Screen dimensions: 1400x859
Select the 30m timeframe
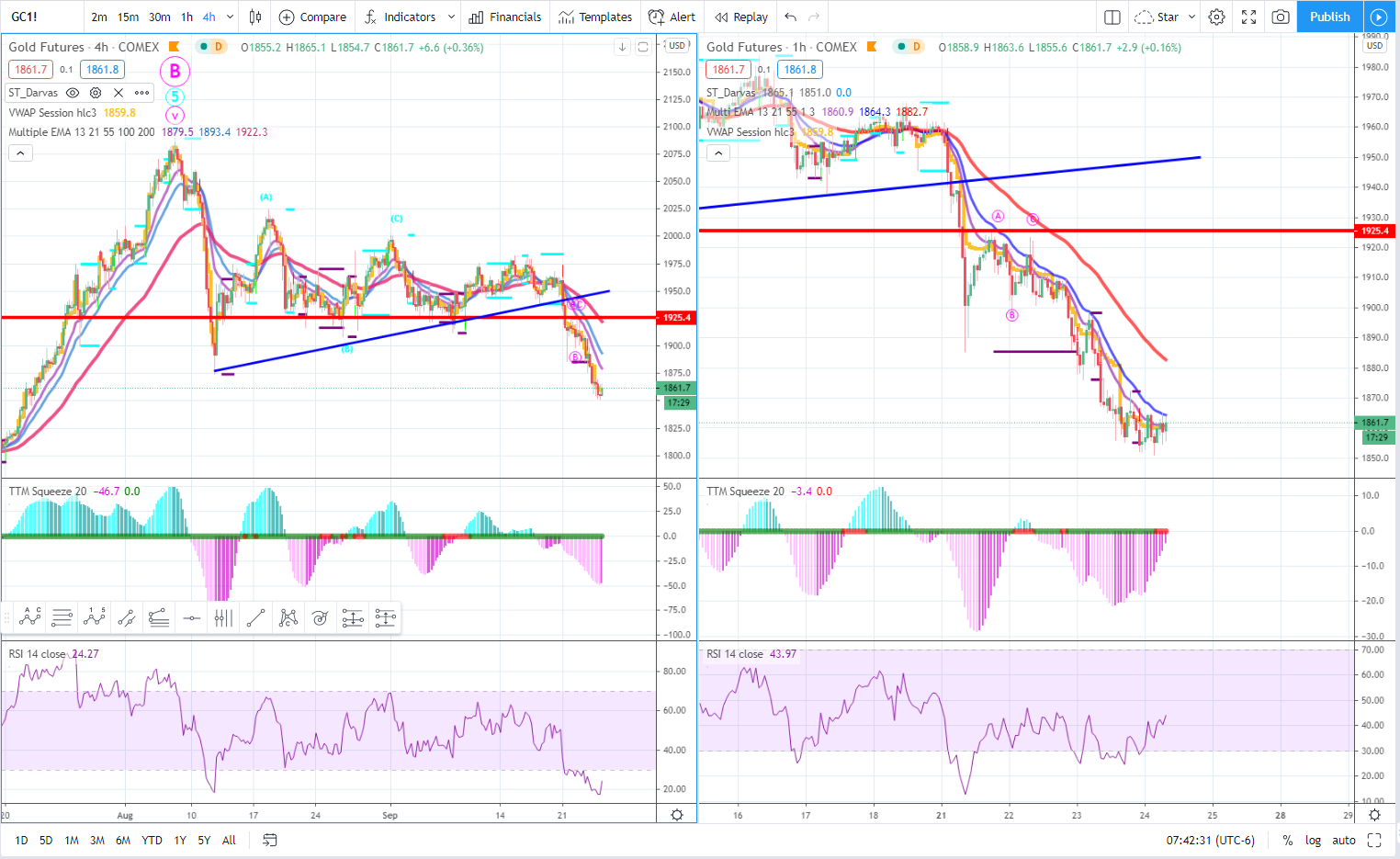coord(160,17)
